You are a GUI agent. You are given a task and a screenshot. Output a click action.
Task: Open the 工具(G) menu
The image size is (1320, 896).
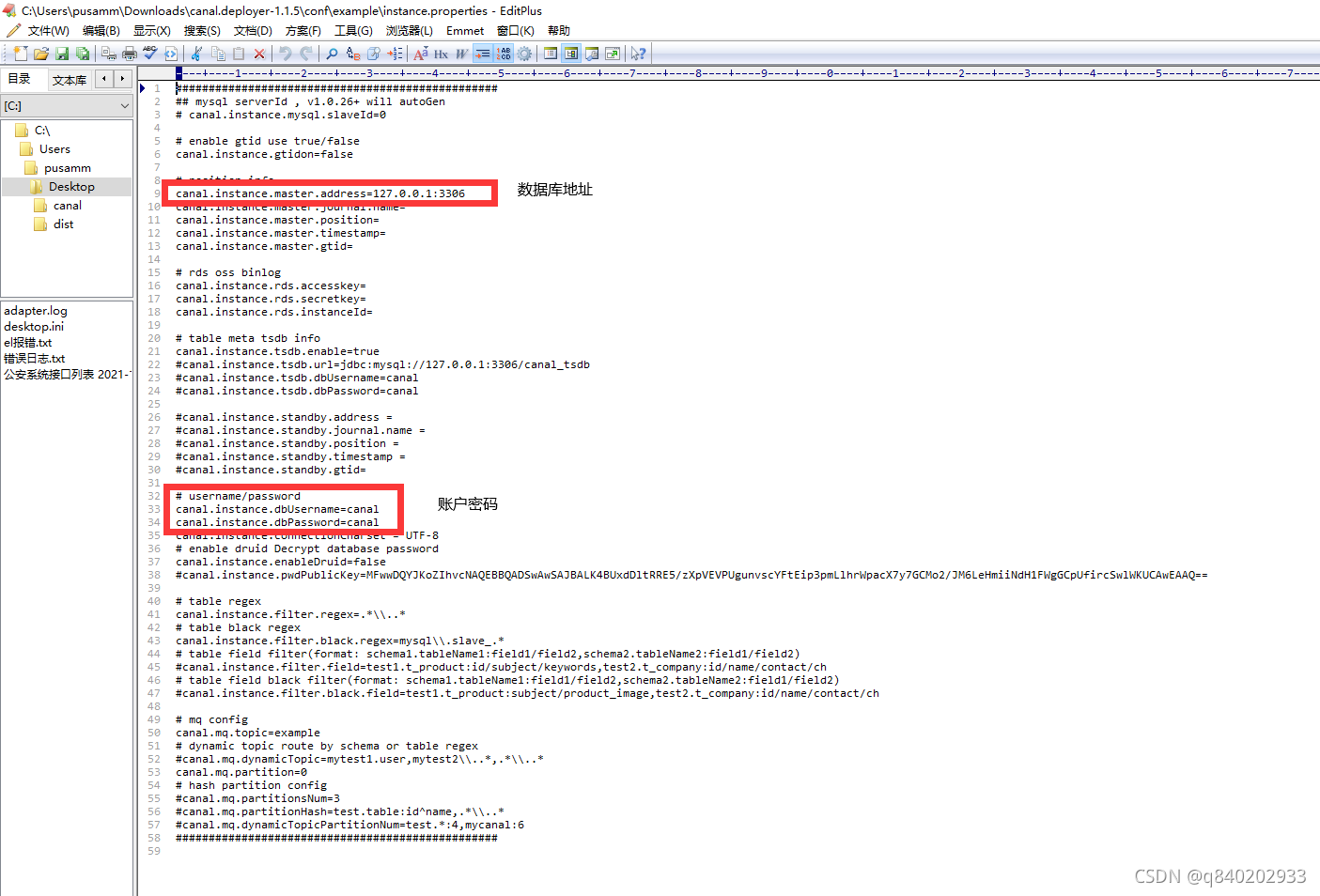353,30
